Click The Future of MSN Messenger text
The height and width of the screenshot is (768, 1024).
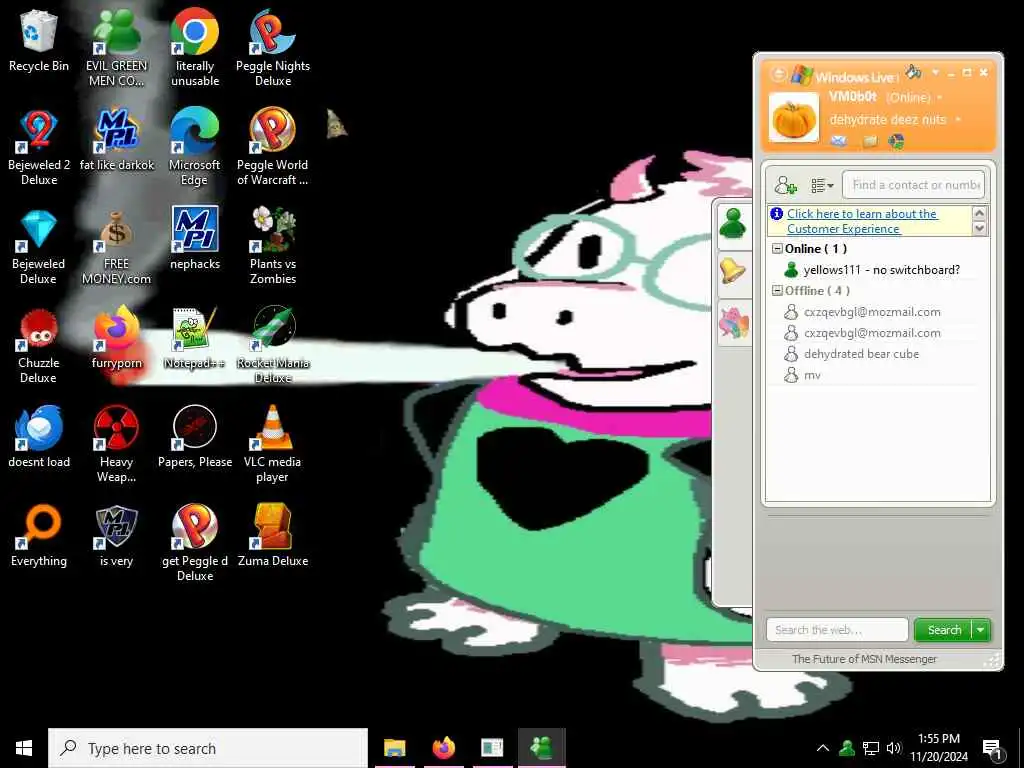(x=864, y=659)
